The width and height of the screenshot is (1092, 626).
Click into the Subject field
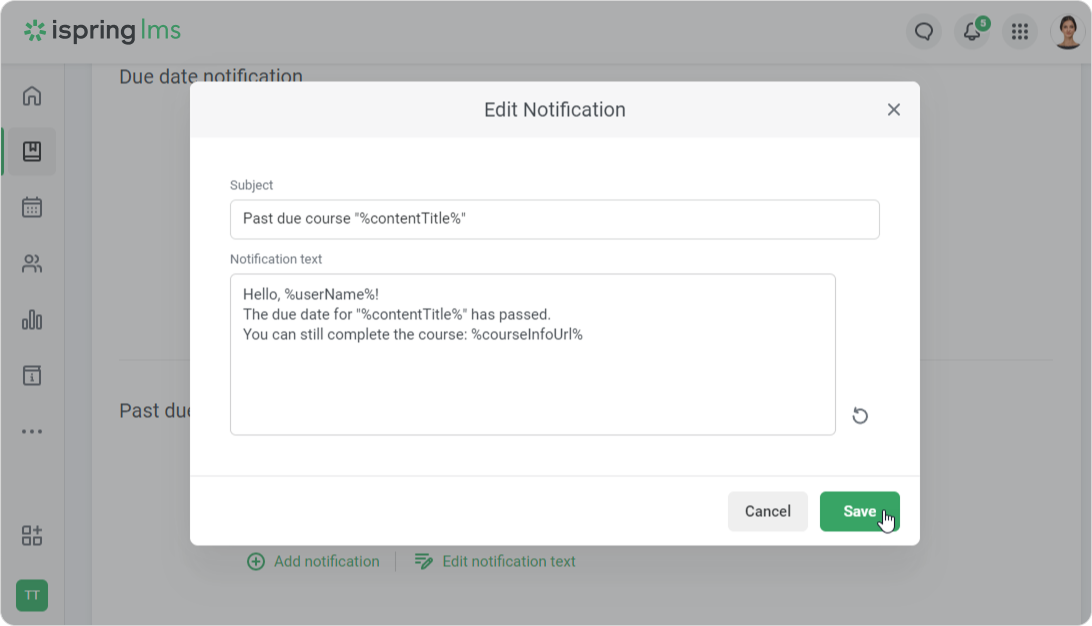(x=554, y=219)
